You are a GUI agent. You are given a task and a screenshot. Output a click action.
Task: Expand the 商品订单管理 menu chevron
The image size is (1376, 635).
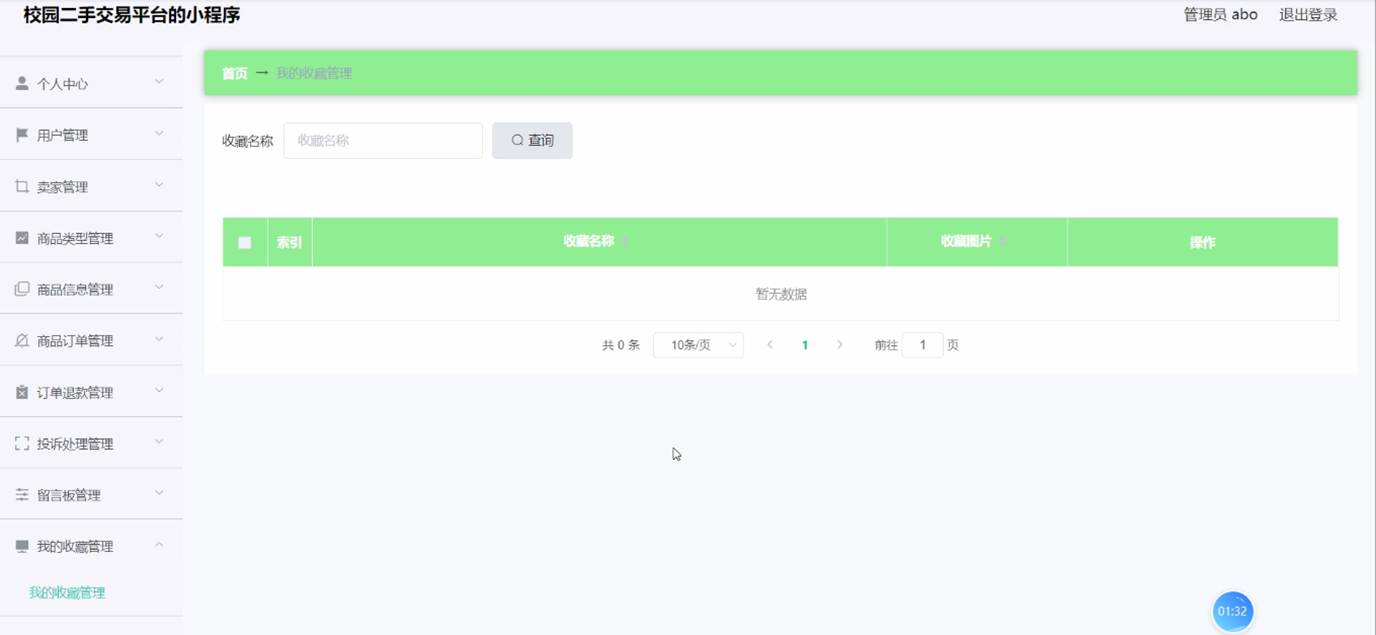click(x=159, y=339)
